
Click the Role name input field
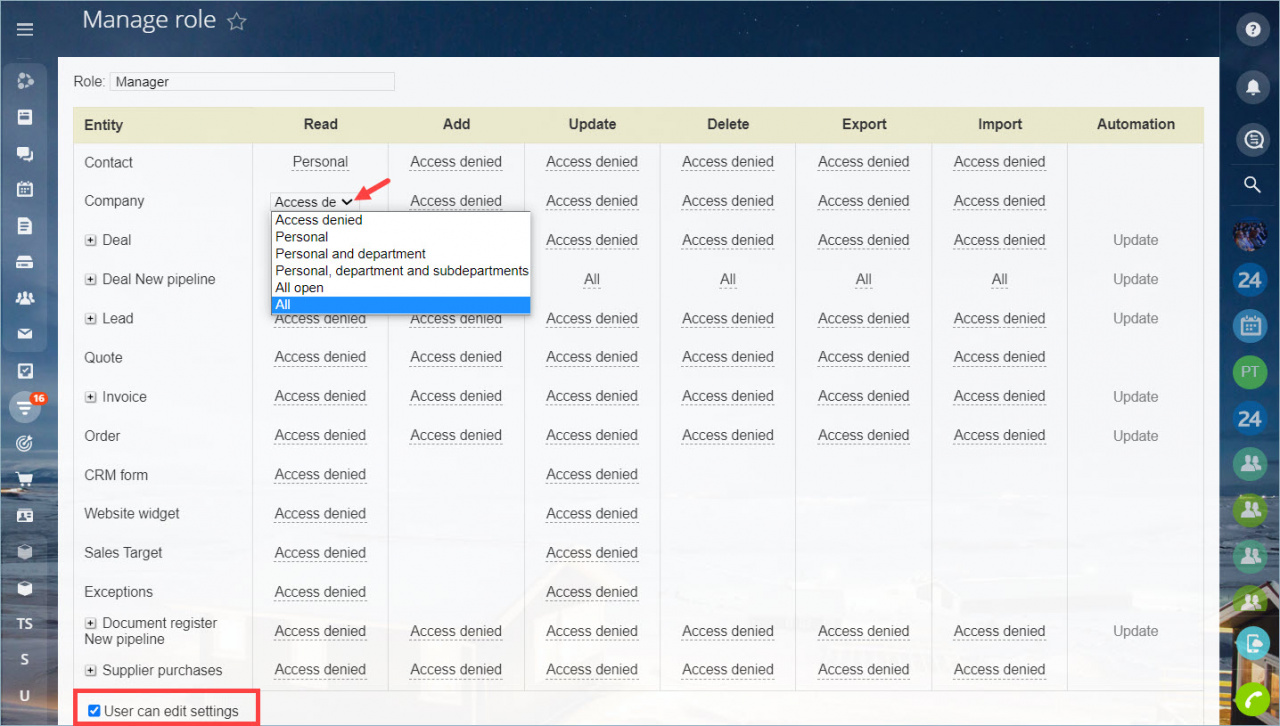[x=252, y=82]
